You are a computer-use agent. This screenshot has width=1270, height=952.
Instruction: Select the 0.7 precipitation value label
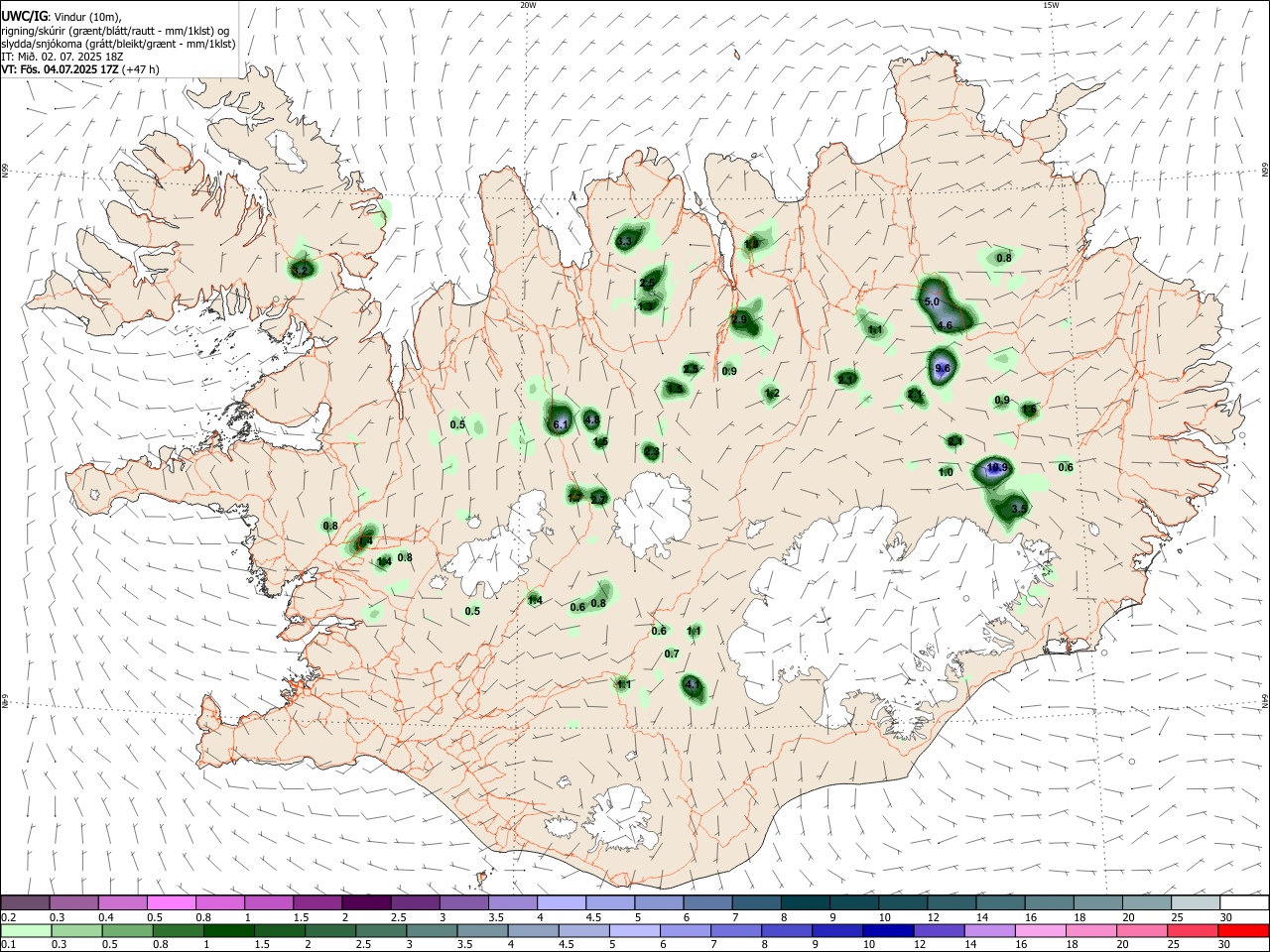[x=672, y=654]
